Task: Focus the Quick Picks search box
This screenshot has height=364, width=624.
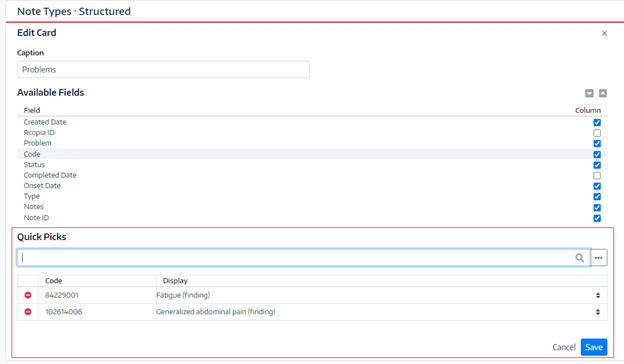Action: click(x=304, y=258)
